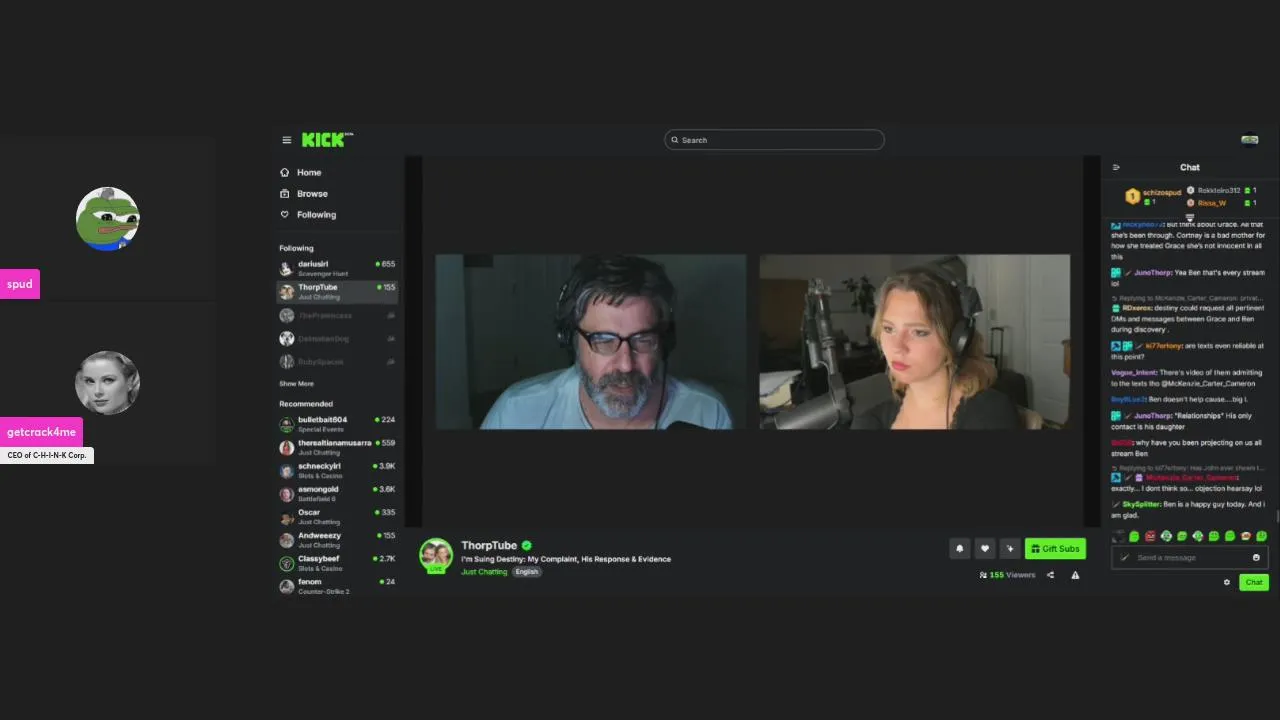This screenshot has height=720, width=1280.
Task: Click the 155 Viewers count
Action: pyautogui.click(x=1007, y=575)
